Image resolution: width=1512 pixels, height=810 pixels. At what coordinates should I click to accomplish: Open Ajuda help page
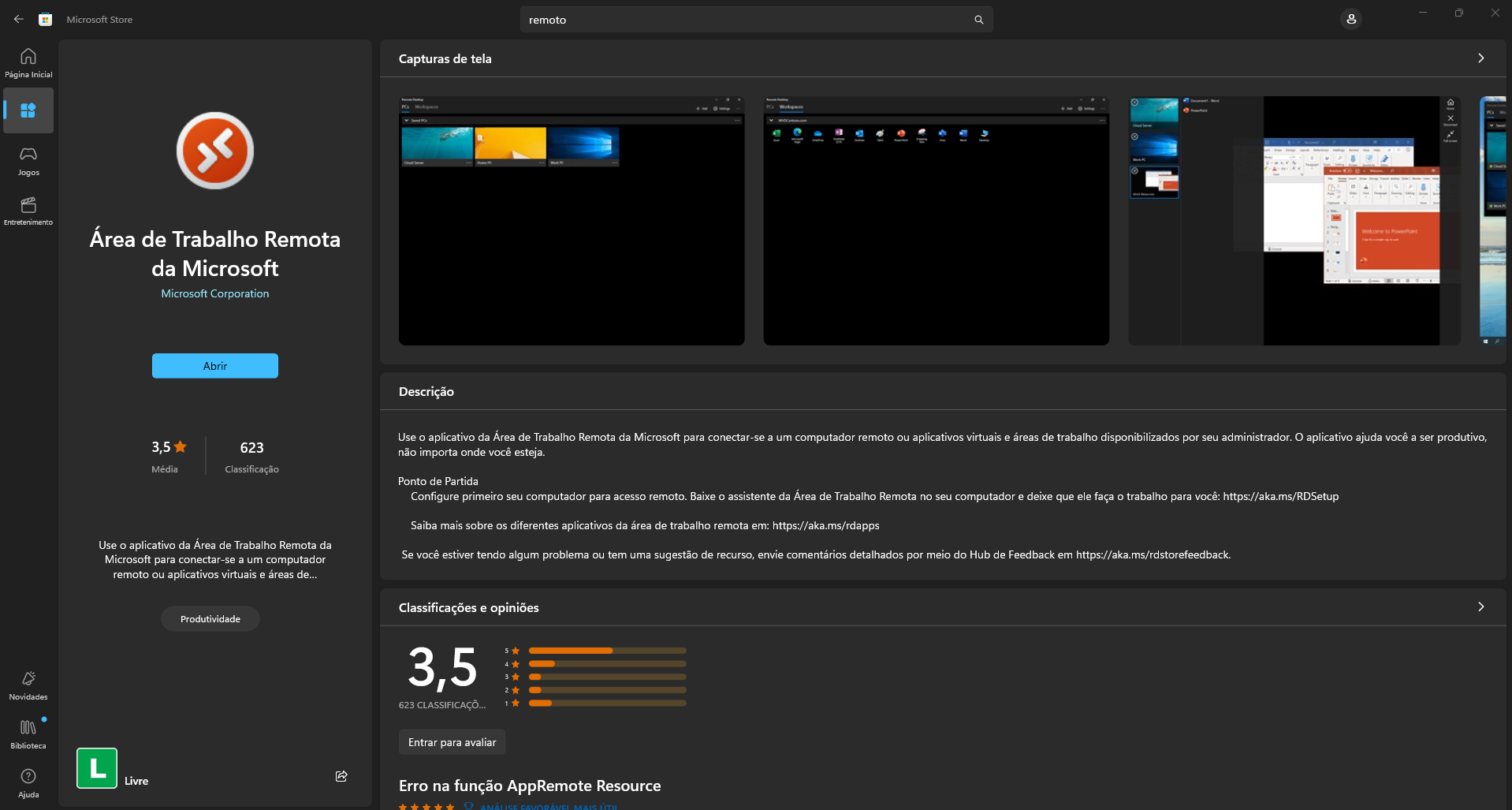click(28, 782)
